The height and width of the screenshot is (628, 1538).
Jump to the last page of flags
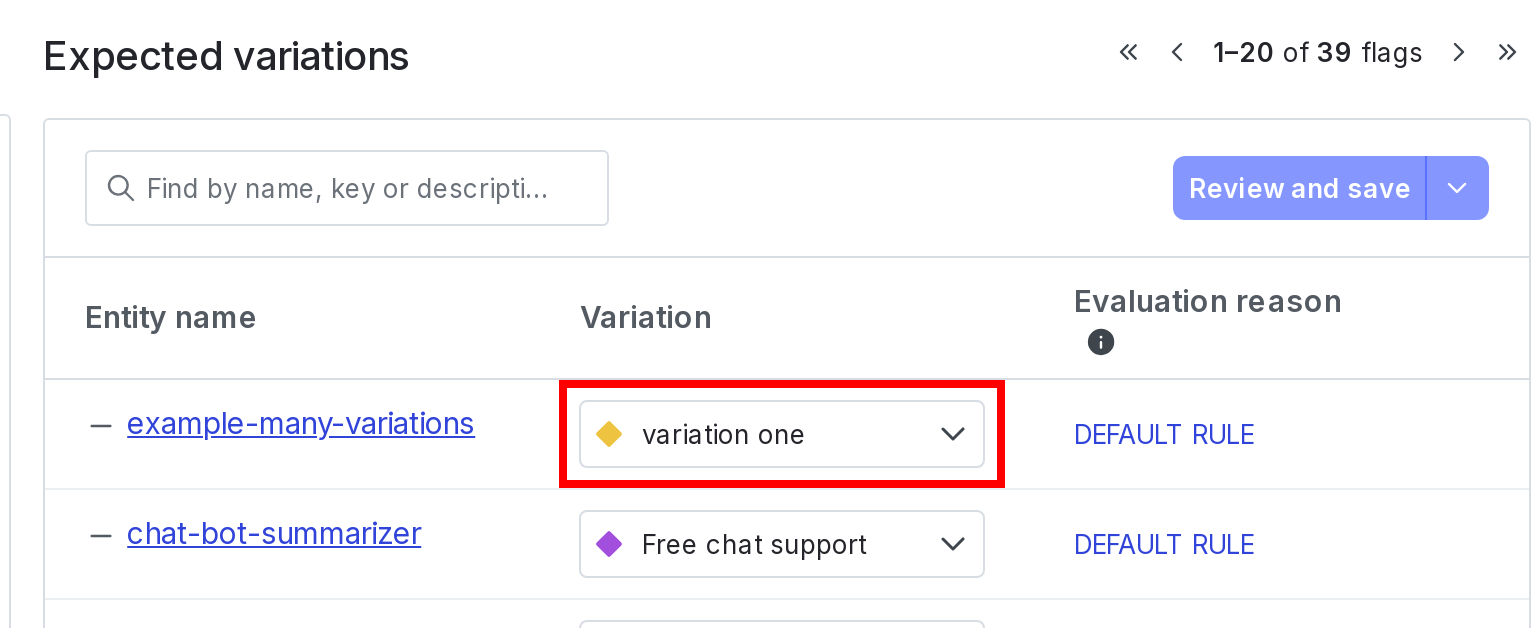click(1507, 52)
